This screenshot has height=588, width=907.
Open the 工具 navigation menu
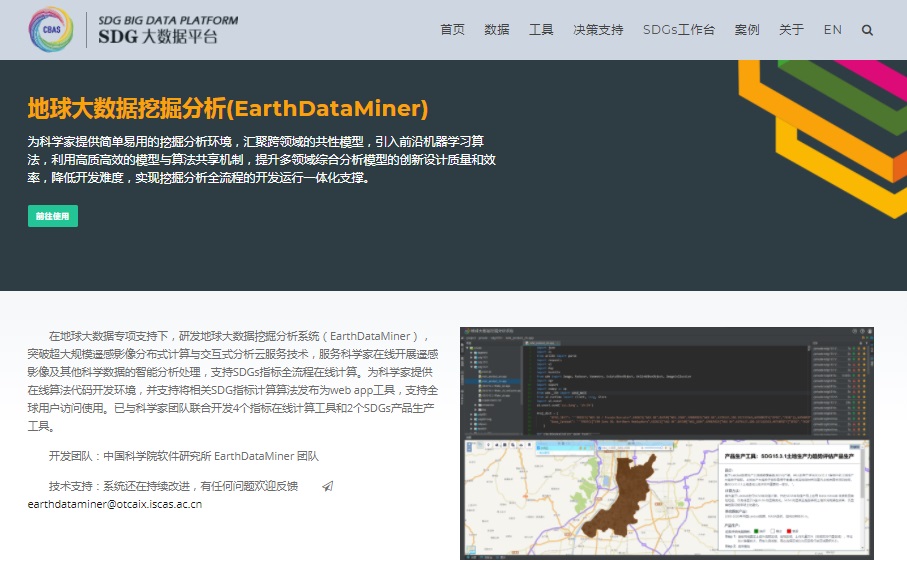point(541,30)
